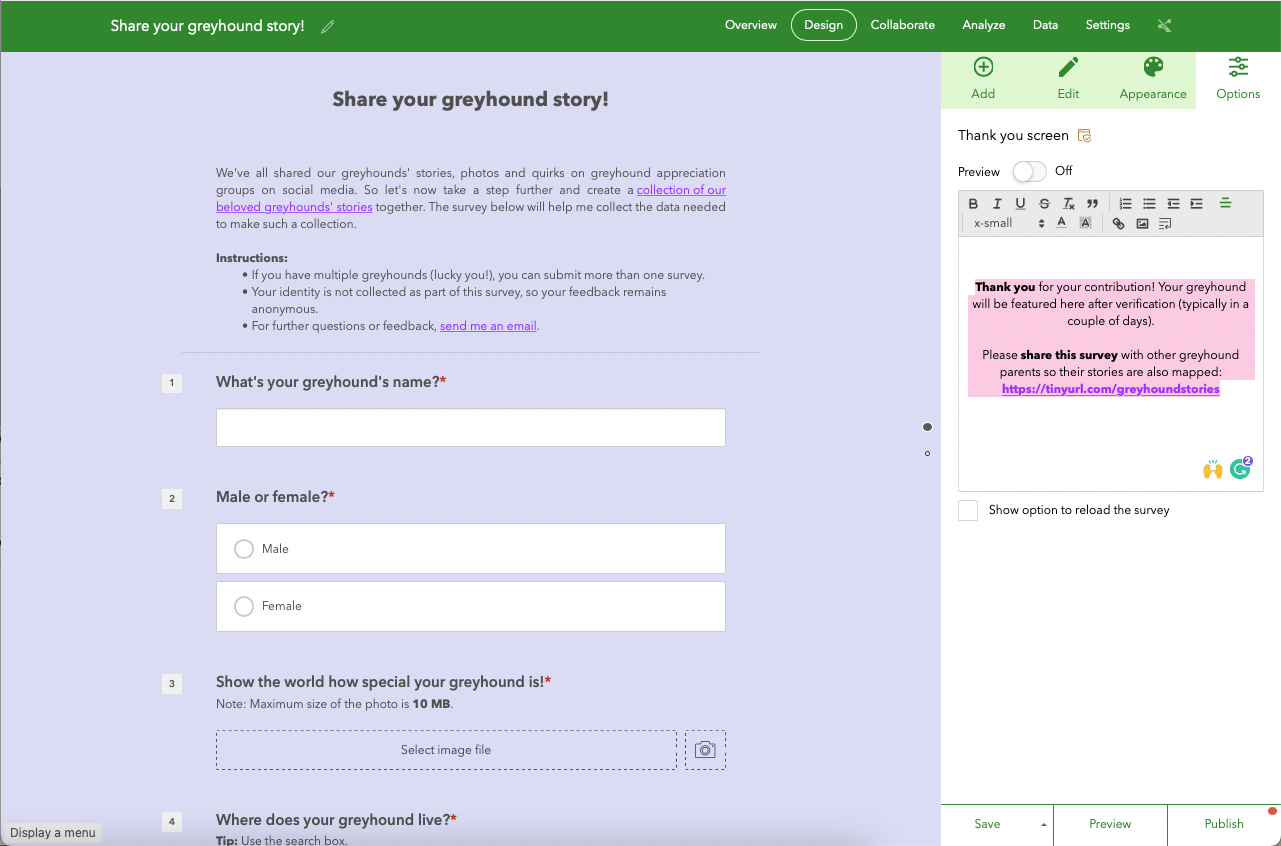
Task: Click the greyhound's name text field
Action: tap(471, 427)
